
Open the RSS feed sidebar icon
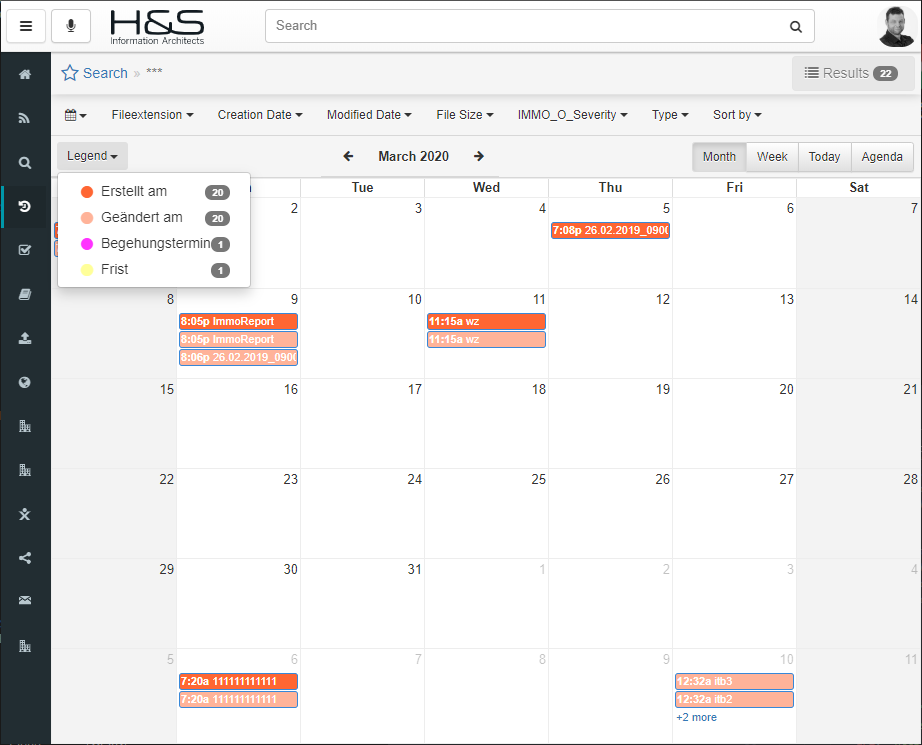[25, 118]
